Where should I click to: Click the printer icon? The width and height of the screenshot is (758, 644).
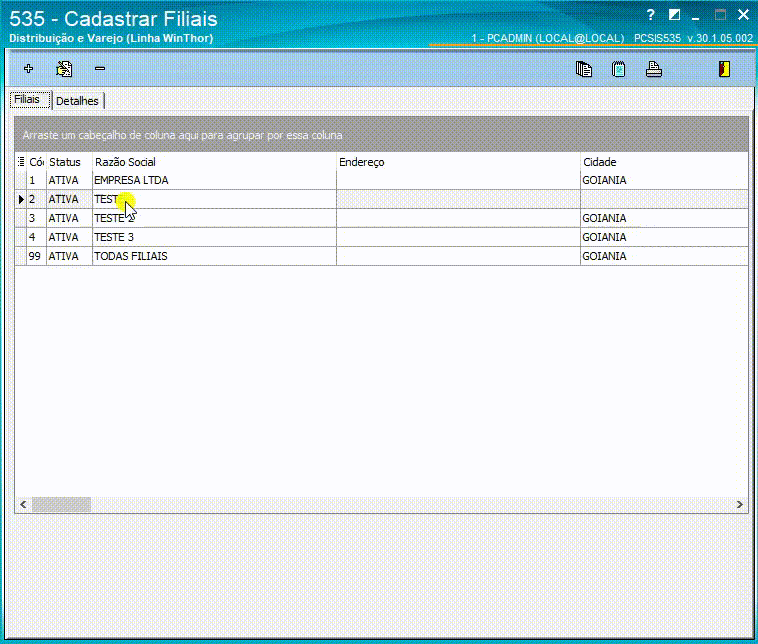point(654,69)
